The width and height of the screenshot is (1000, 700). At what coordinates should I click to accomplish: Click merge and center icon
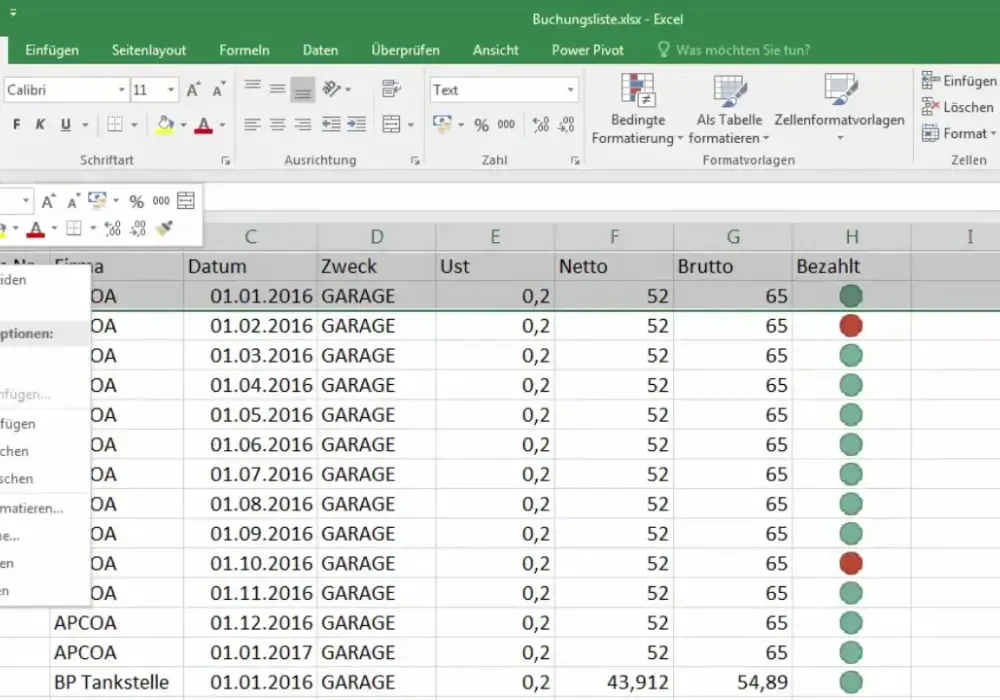(392, 124)
